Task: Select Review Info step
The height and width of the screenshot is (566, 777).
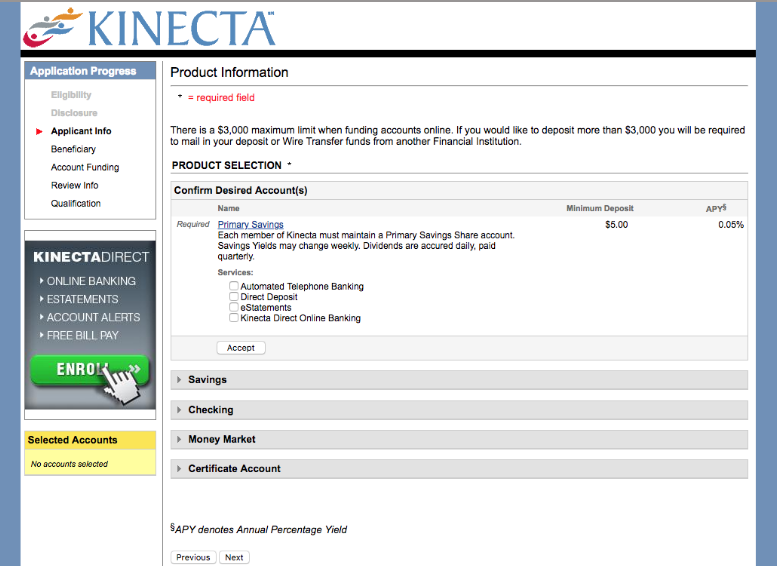Action: coord(74,185)
